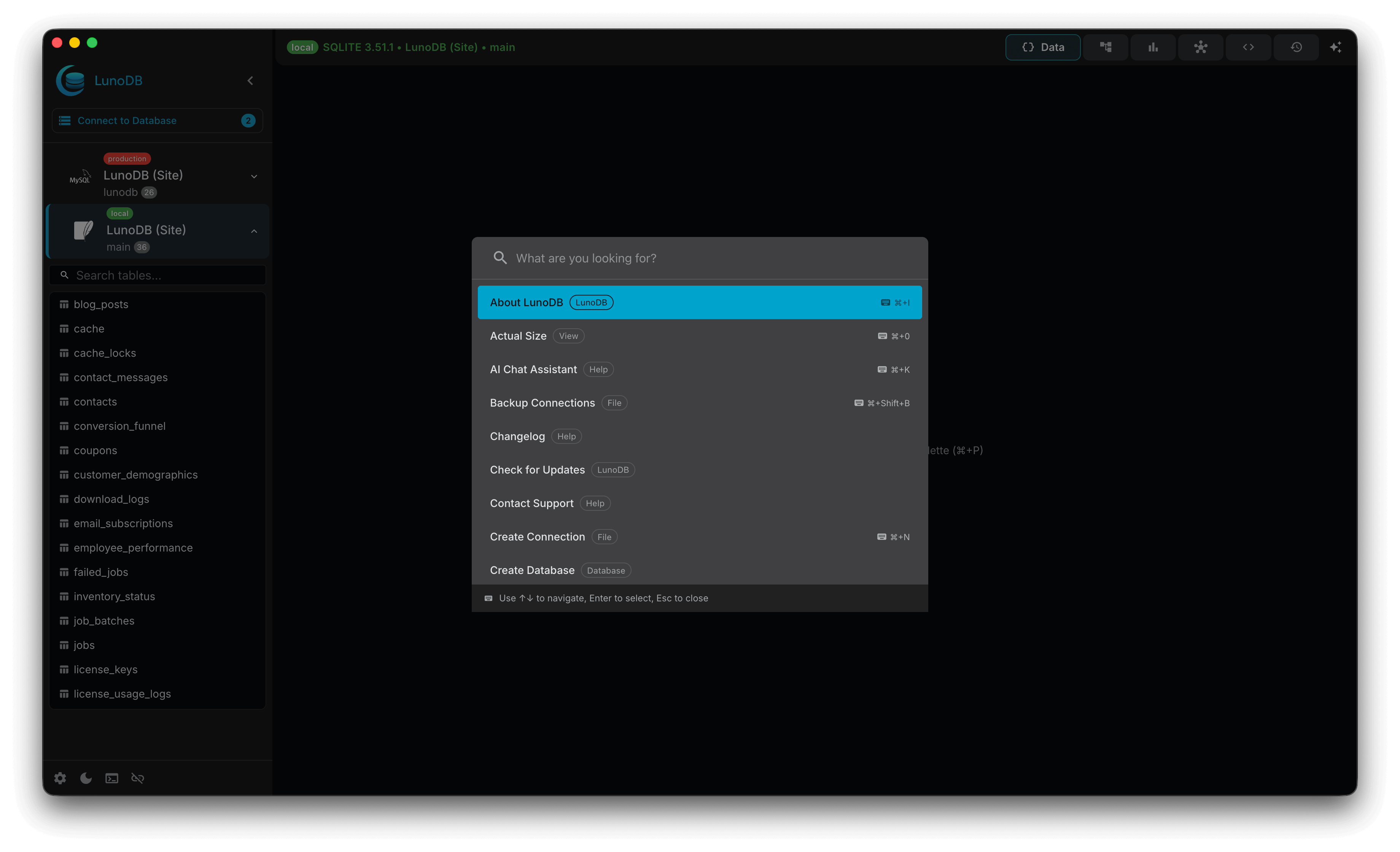
Task: Open the database structure view
Action: (1106, 47)
